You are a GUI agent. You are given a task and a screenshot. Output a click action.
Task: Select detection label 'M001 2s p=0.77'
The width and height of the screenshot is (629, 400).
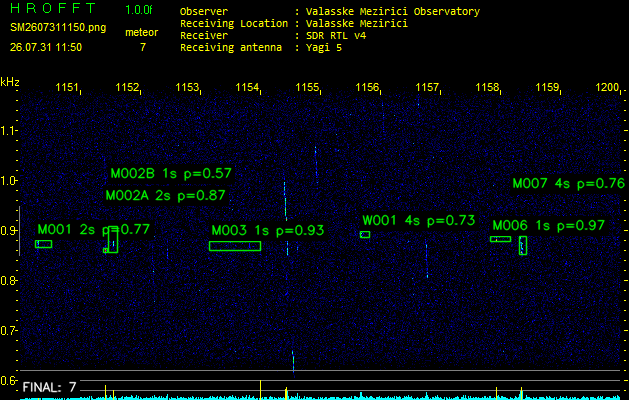tap(93, 229)
